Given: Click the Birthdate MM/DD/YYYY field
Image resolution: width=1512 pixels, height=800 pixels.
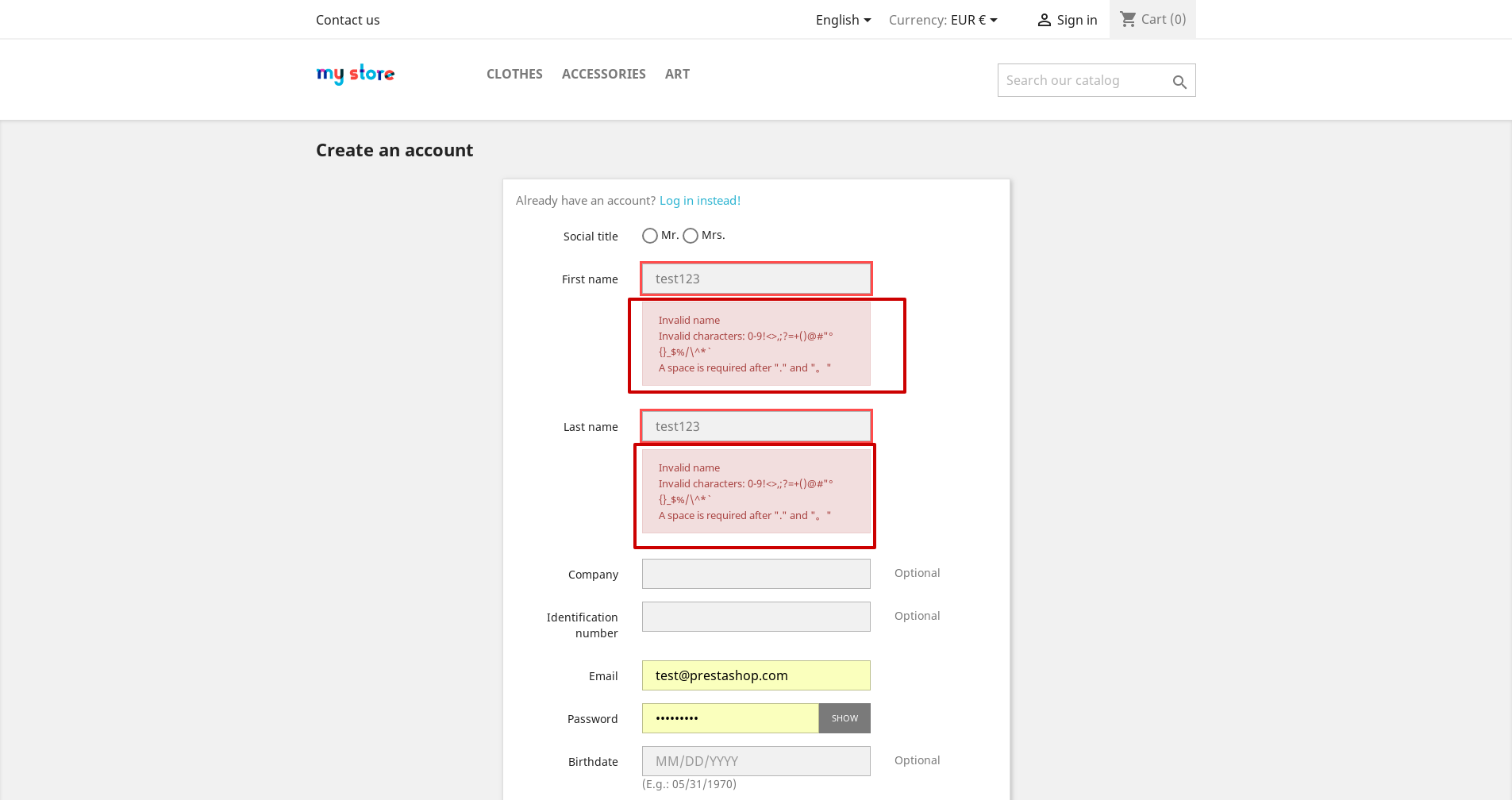Looking at the screenshot, I should [755, 760].
